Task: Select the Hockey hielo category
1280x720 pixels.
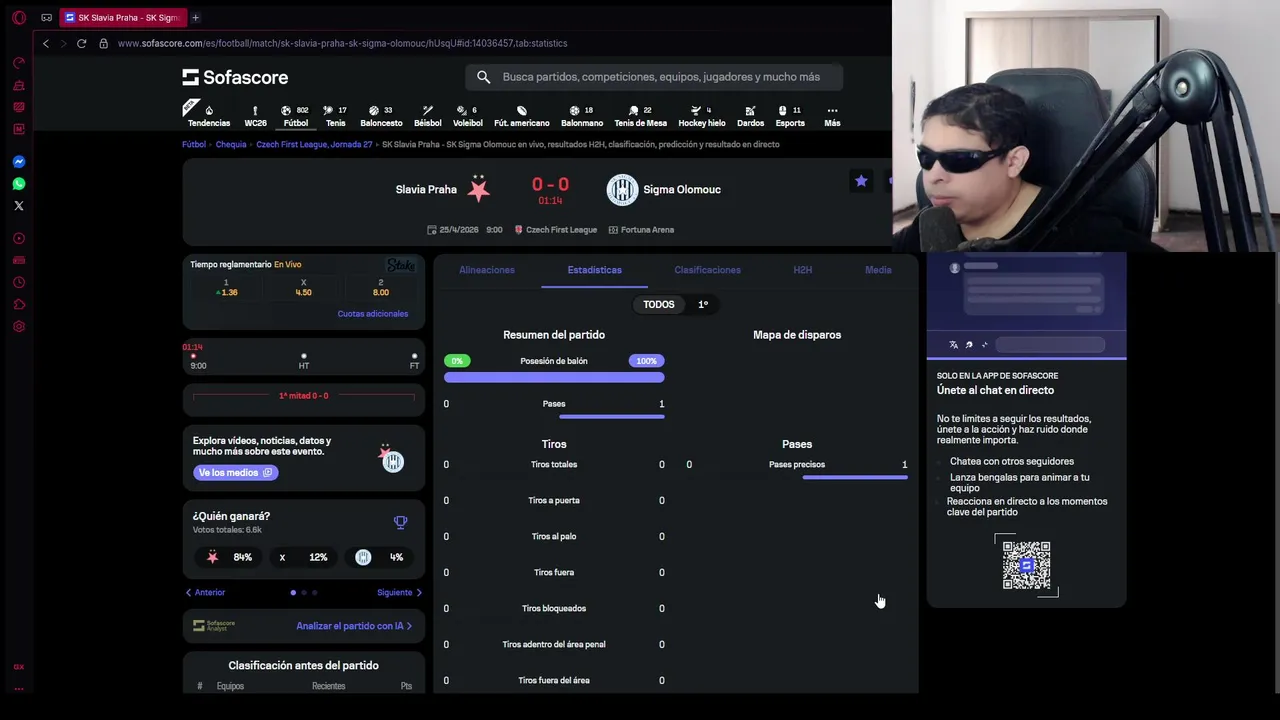Action: tap(702, 116)
